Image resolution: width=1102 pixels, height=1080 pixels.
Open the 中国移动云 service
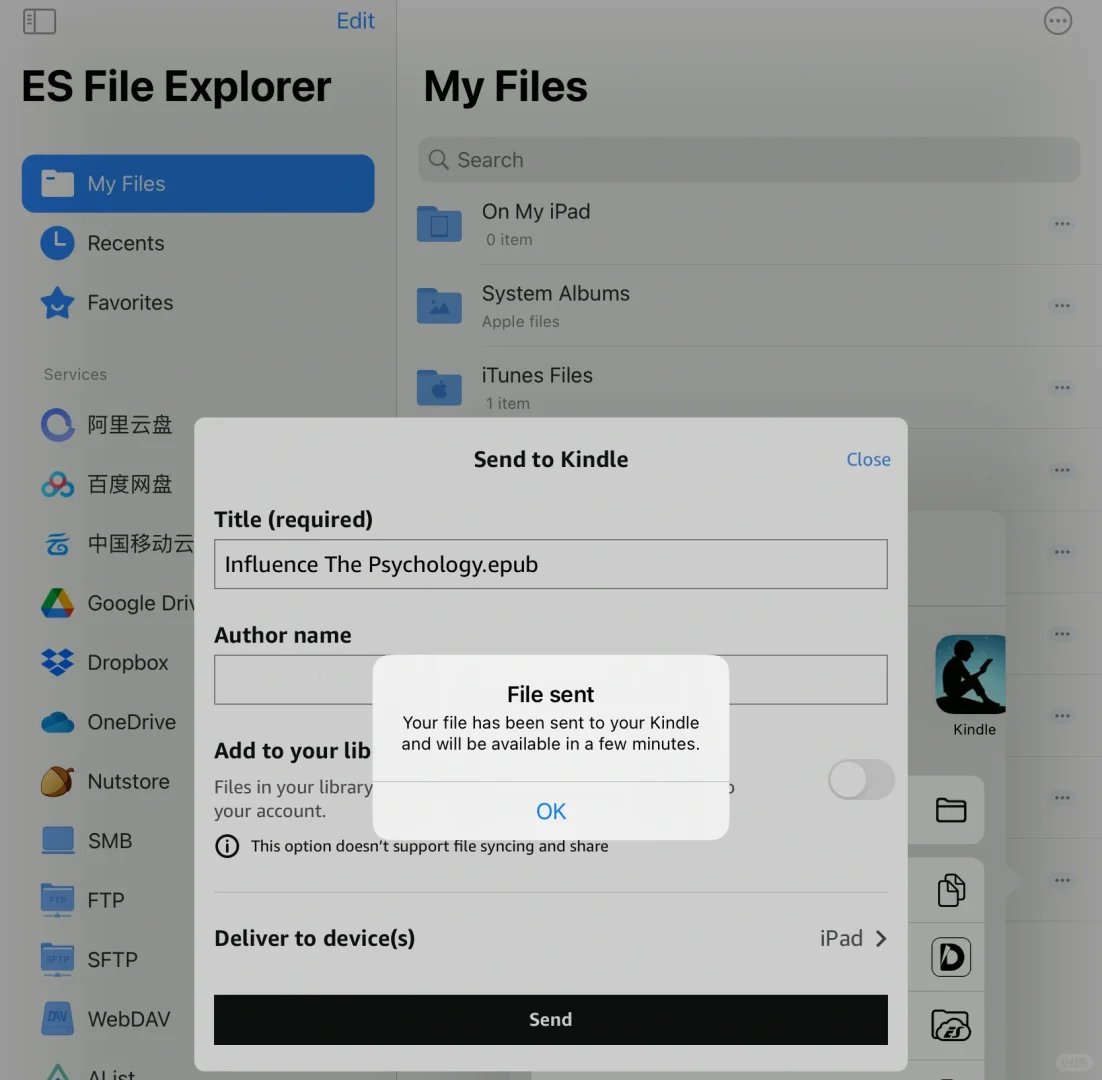(117, 543)
